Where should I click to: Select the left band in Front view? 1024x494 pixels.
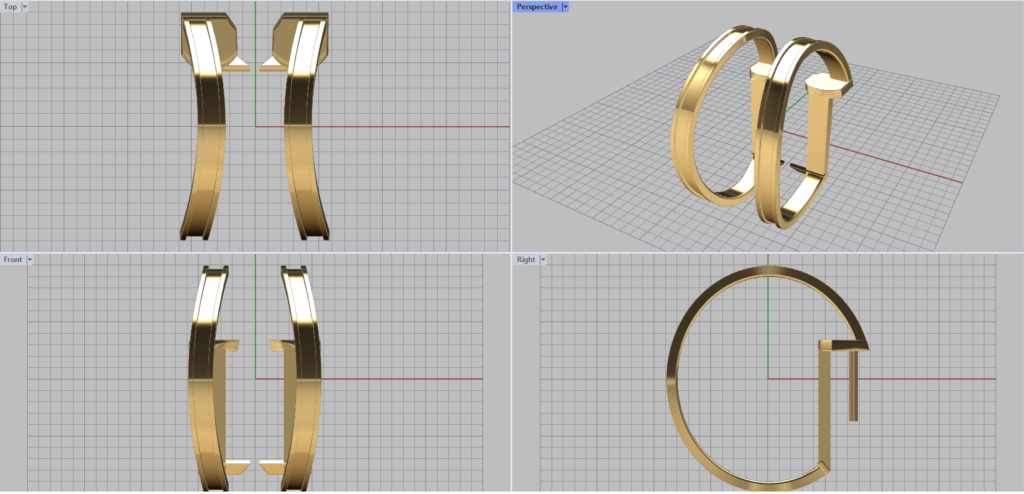tap(198, 400)
